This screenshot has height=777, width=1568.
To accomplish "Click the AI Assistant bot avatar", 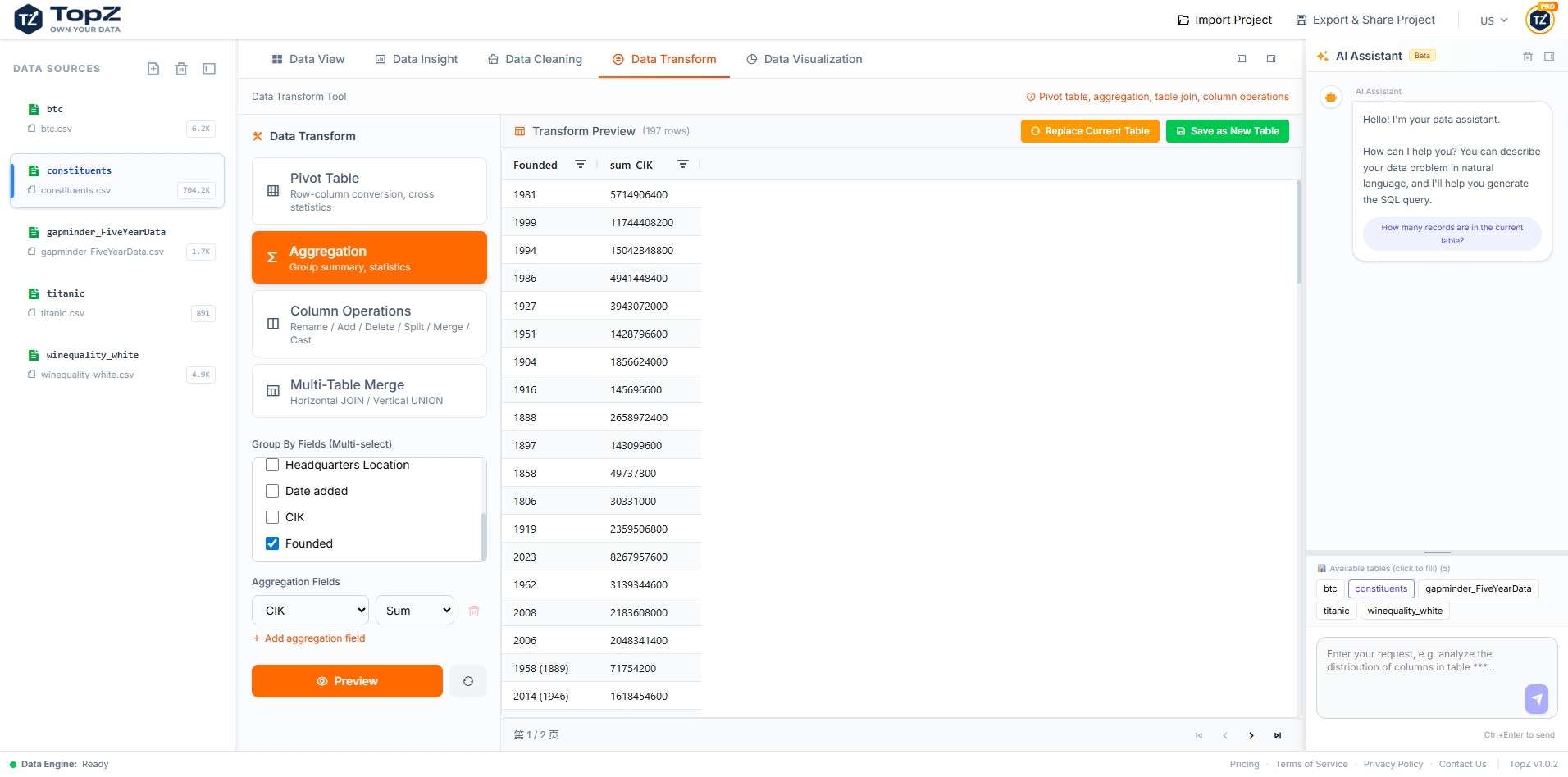I will 1331,97.
